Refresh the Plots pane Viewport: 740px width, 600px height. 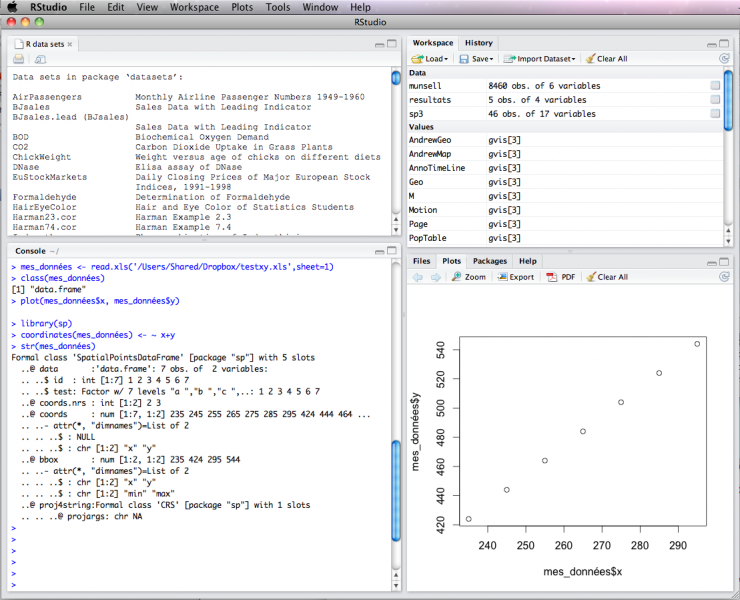723,277
